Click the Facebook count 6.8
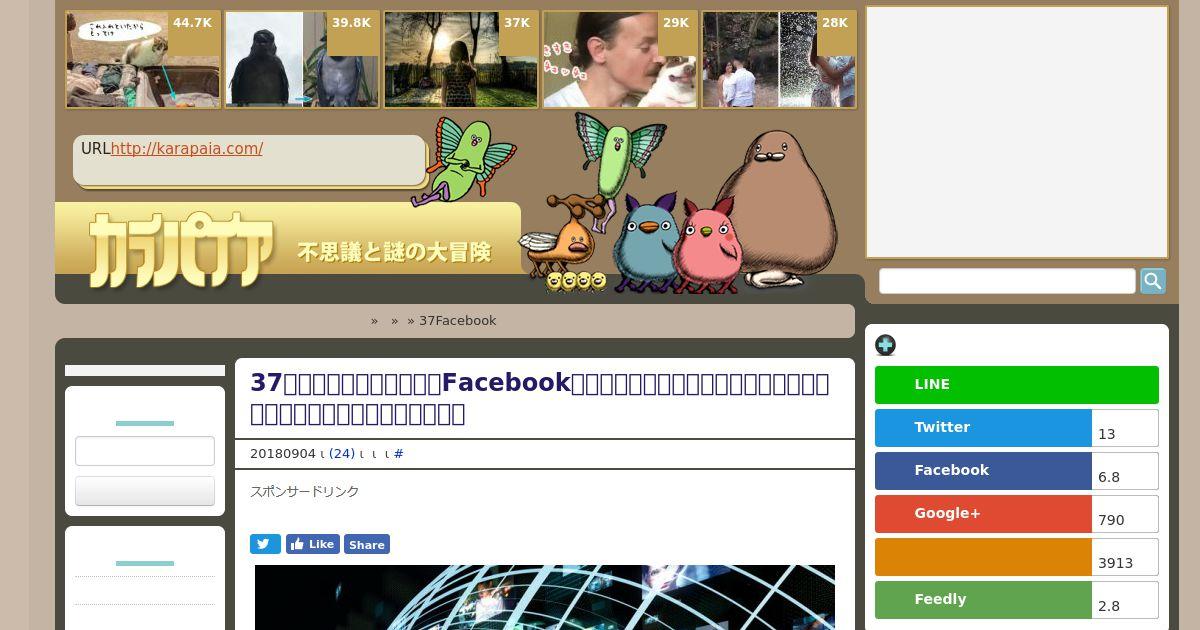The height and width of the screenshot is (630, 1200). pyautogui.click(x=1125, y=472)
